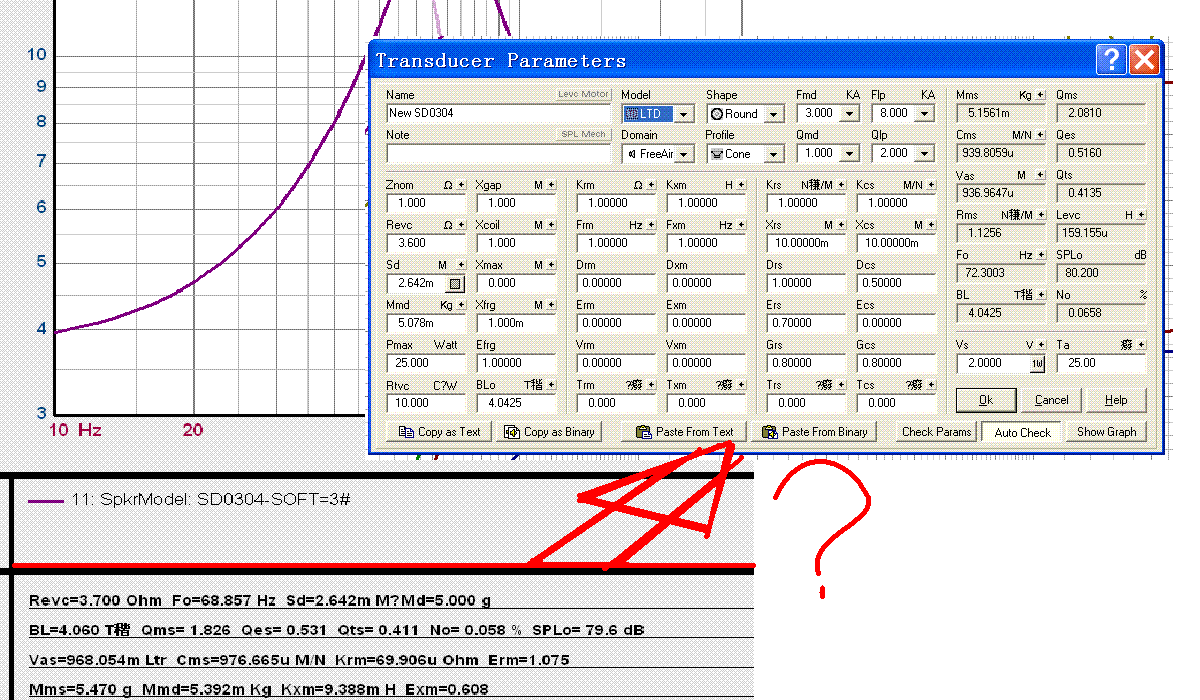Click the Hz unit button beside Fxm
The height and width of the screenshot is (700, 1200).
pyautogui.click(x=742, y=225)
